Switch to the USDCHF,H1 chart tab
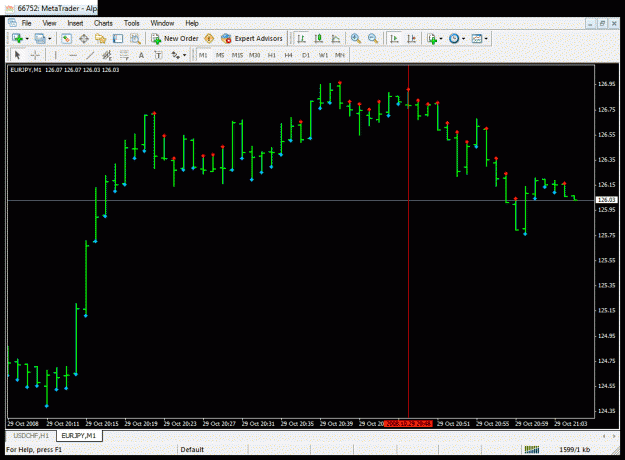The image size is (625, 460). 31,436
